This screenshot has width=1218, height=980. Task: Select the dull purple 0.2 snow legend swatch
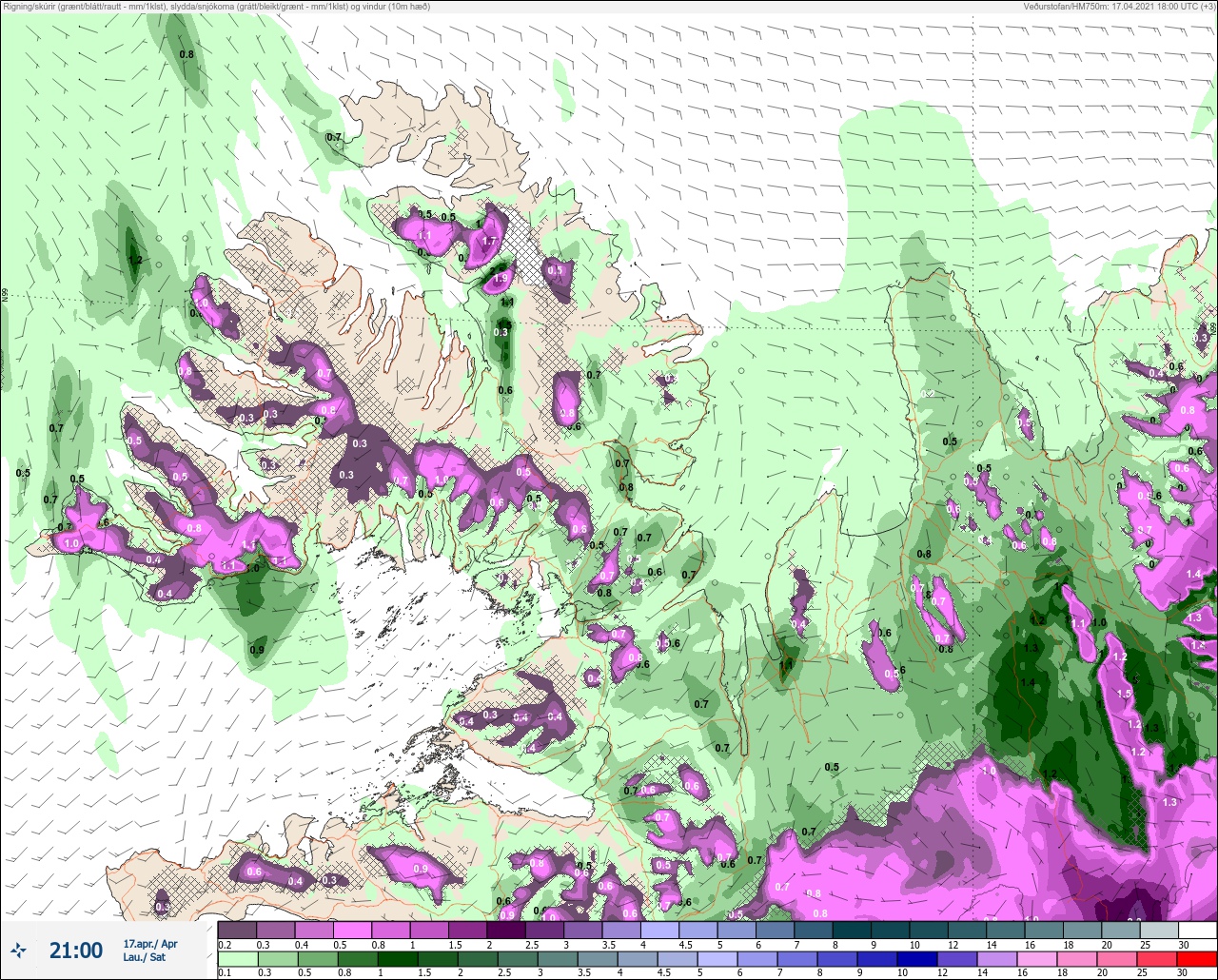click(x=237, y=930)
